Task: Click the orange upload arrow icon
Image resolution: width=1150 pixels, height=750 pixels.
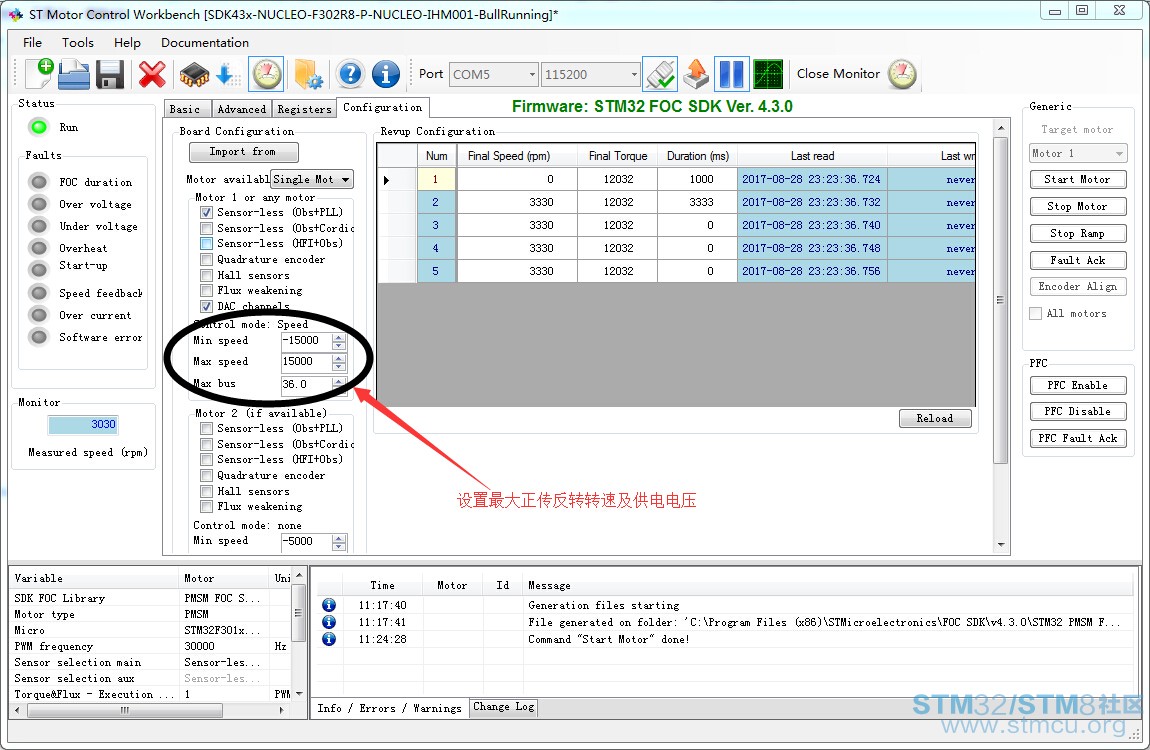Action: pos(696,74)
